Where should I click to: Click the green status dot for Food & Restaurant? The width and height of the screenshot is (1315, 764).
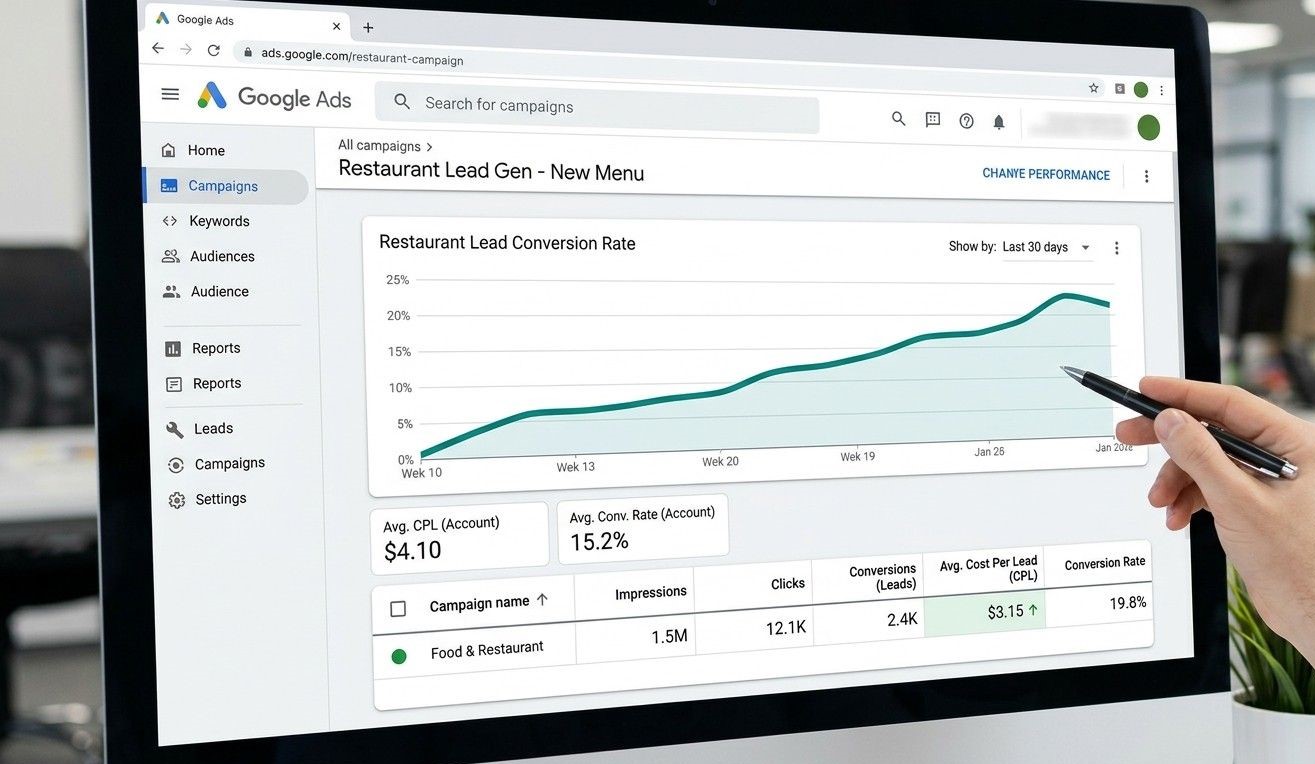[399, 656]
